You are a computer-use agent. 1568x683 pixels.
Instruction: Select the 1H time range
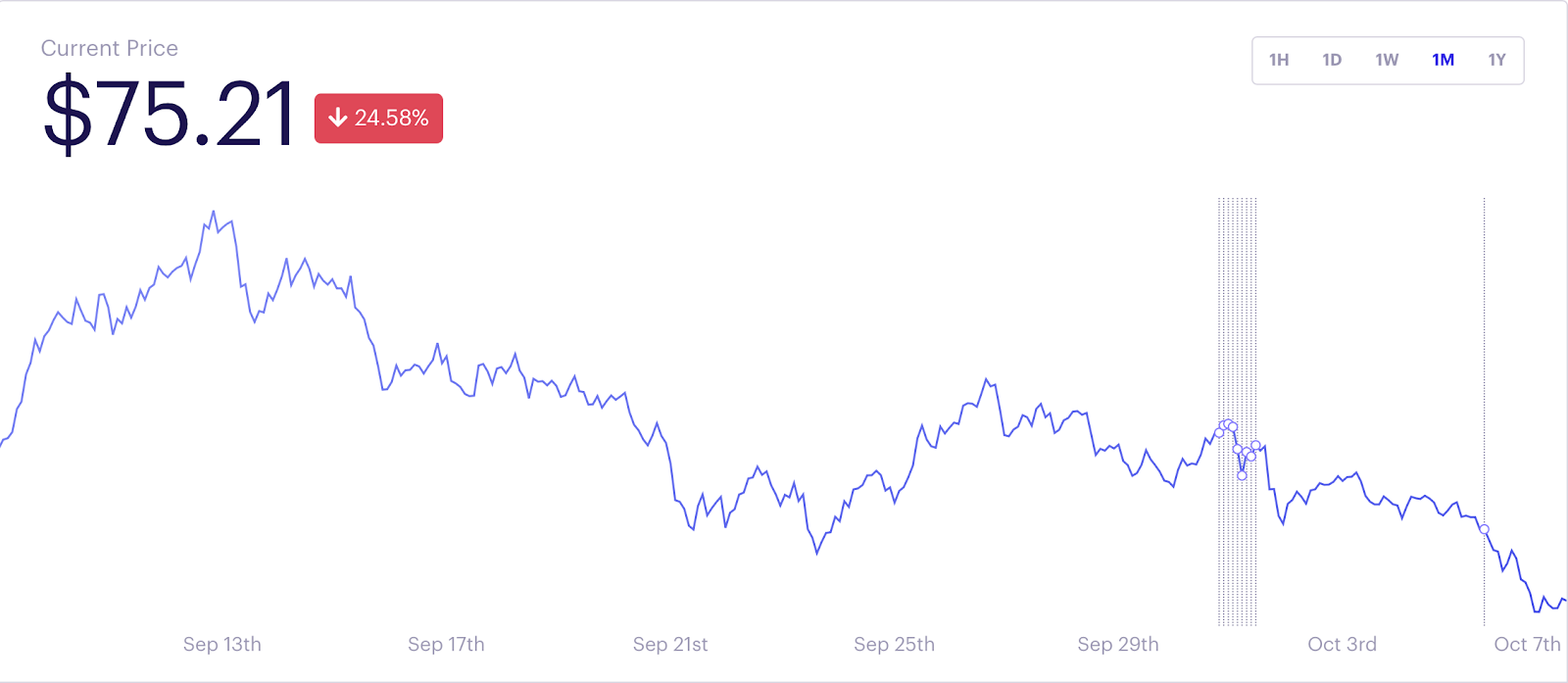(1279, 60)
